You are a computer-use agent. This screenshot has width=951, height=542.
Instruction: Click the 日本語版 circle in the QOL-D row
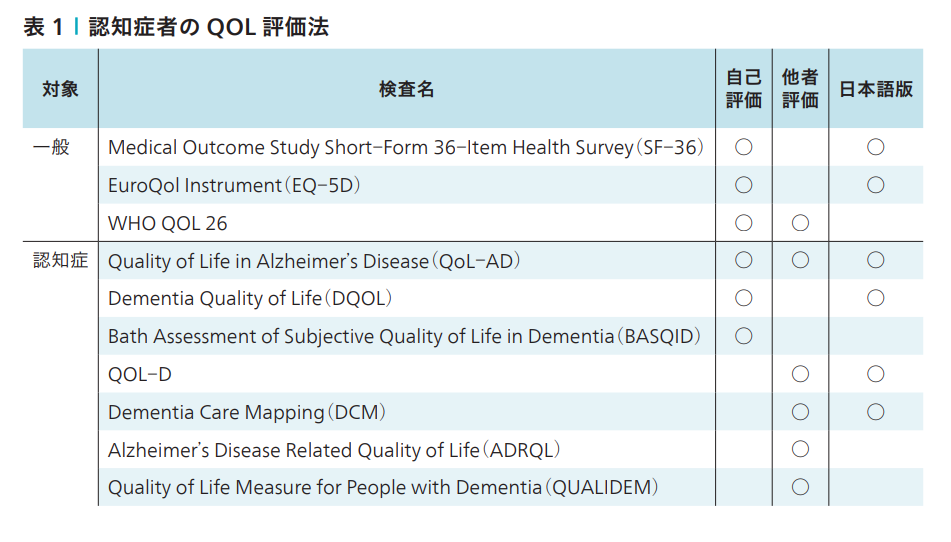[x=875, y=374]
